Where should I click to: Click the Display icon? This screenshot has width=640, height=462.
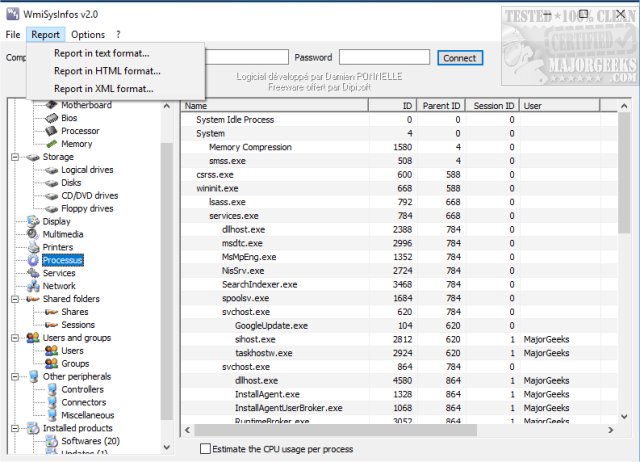point(33,222)
